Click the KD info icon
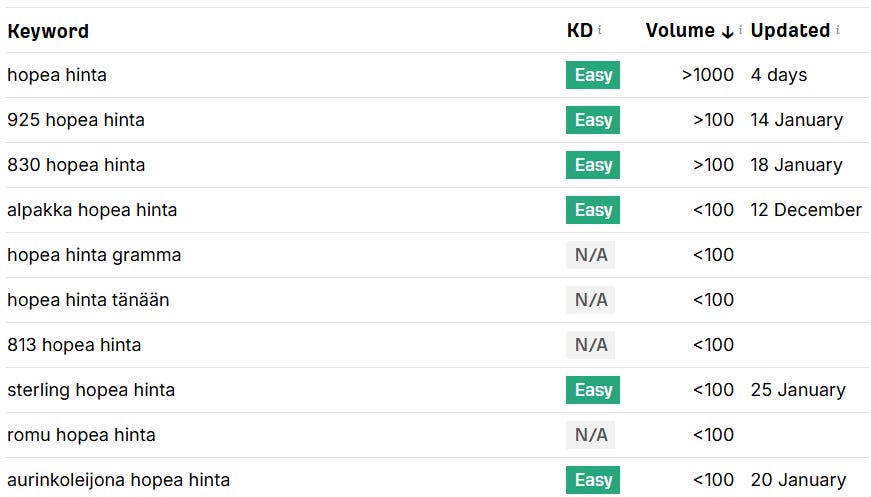This screenshot has width=871, height=497. point(600,31)
